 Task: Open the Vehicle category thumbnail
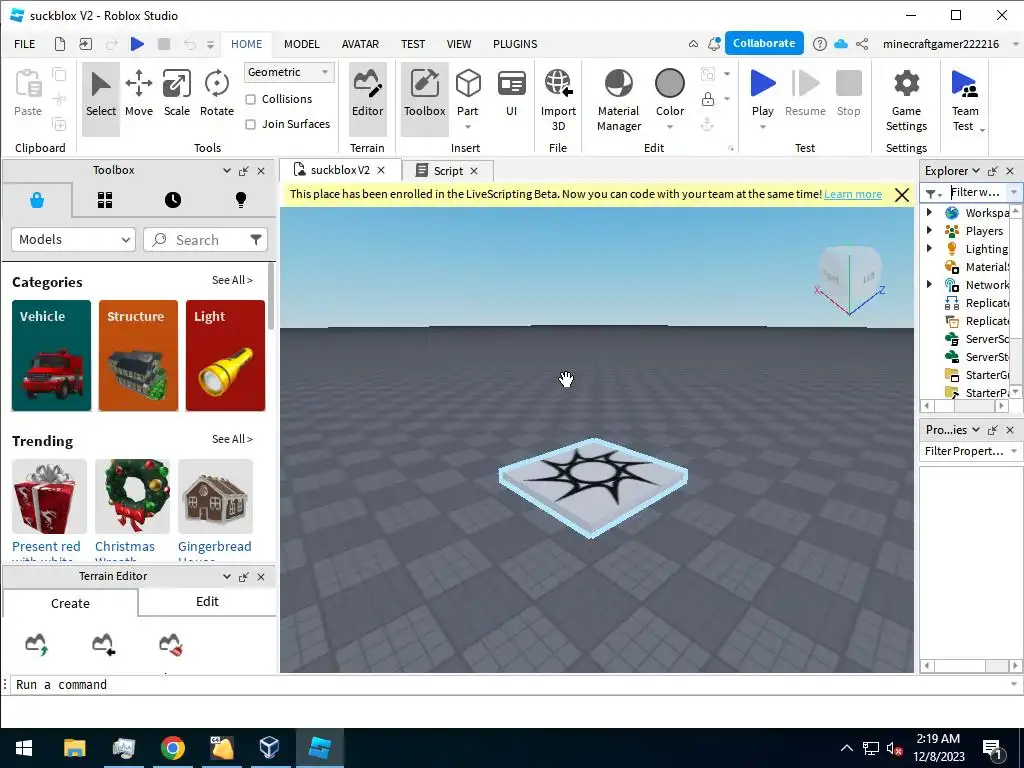(52, 356)
